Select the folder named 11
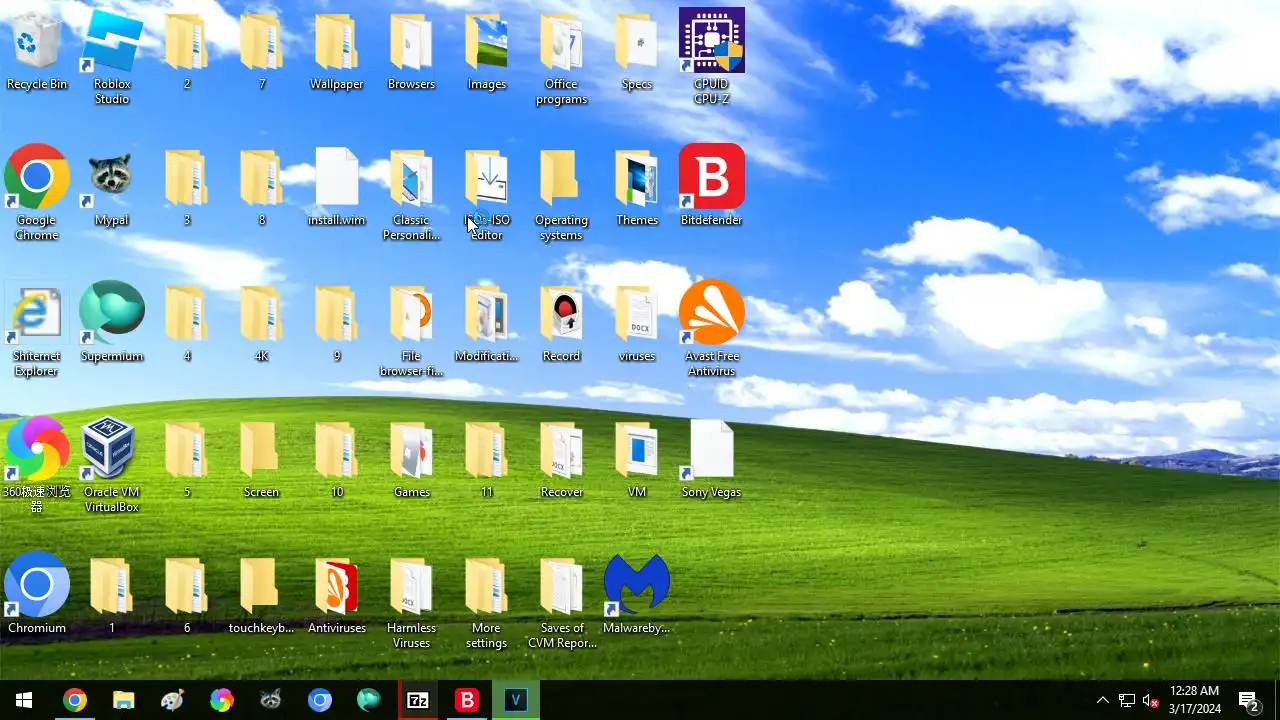 tap(487, 458)
